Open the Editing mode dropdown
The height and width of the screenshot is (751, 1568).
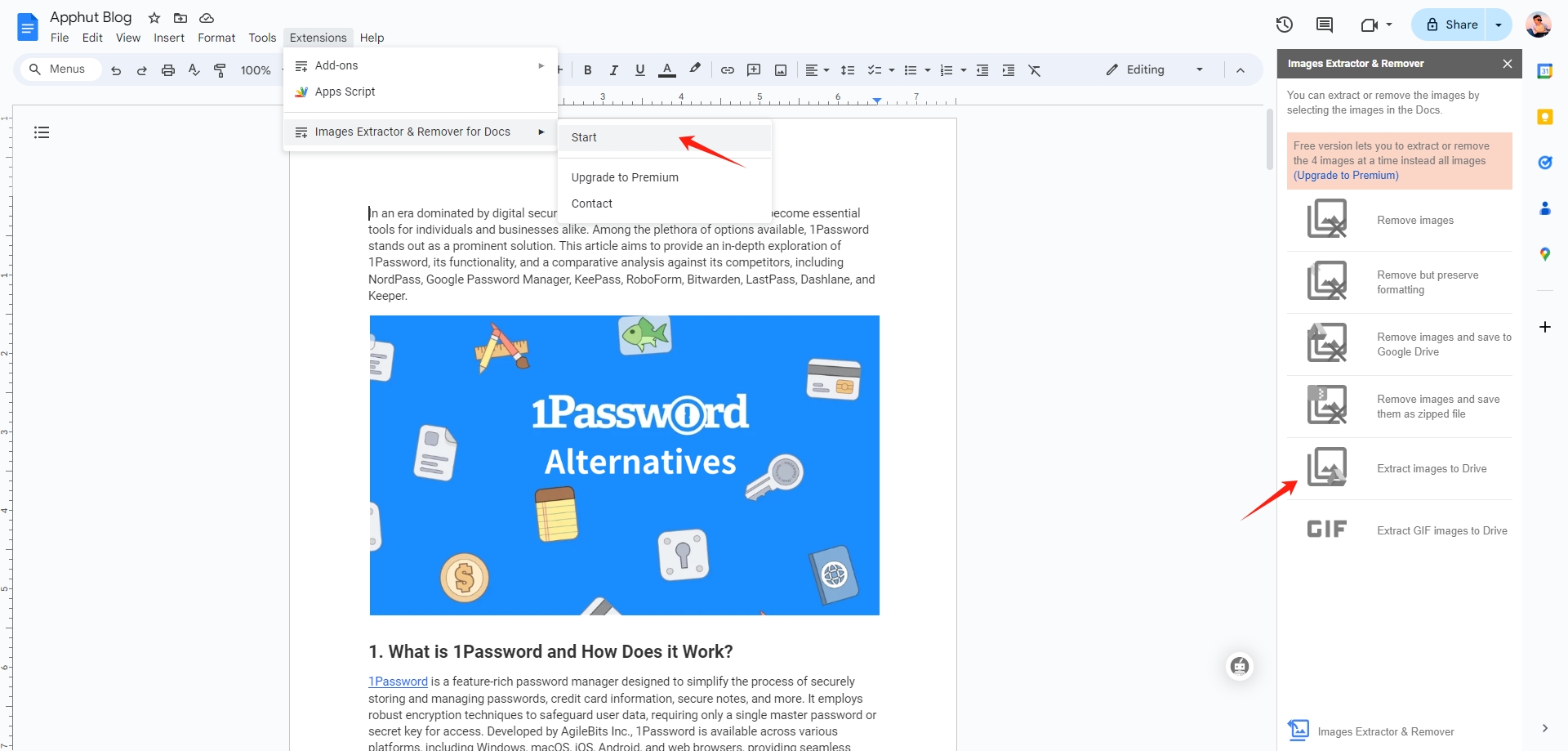tap(1155, 70)
